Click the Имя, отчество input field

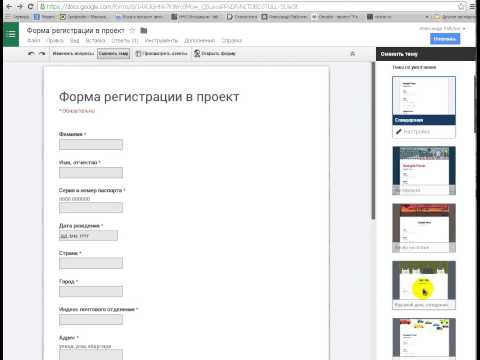[91, 173]
